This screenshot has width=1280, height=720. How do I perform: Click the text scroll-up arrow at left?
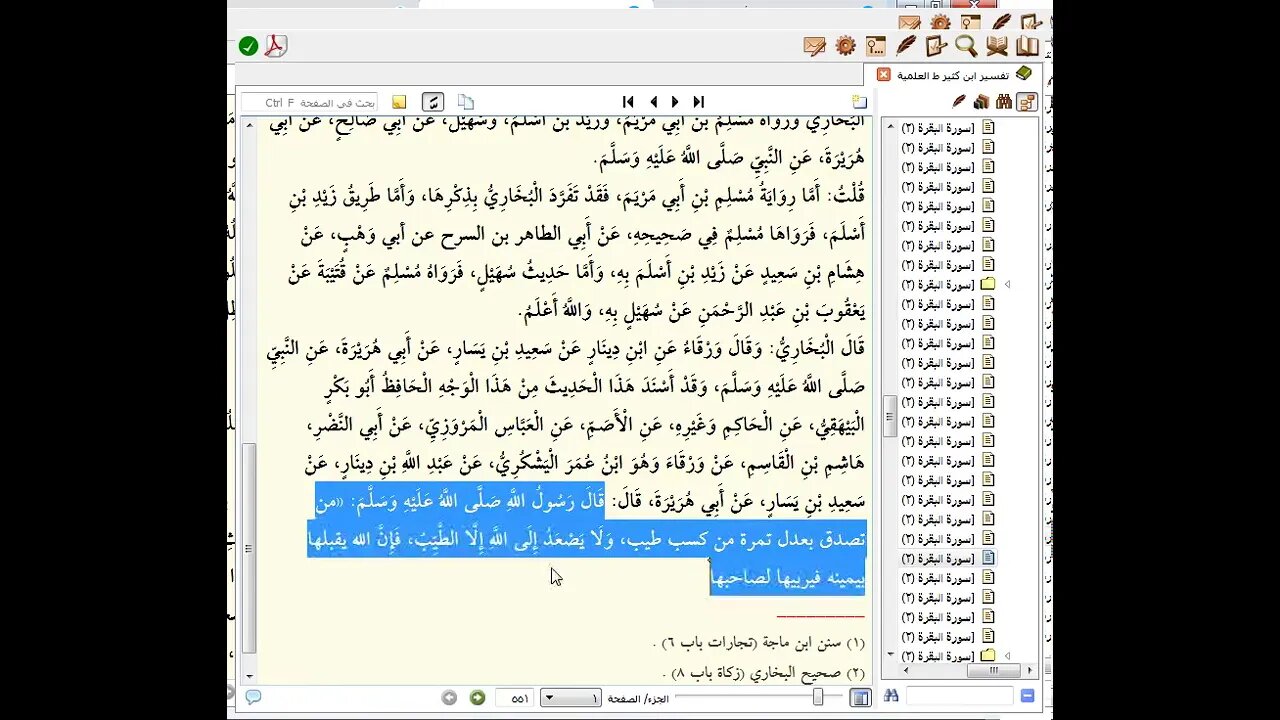tap(249, 125)
